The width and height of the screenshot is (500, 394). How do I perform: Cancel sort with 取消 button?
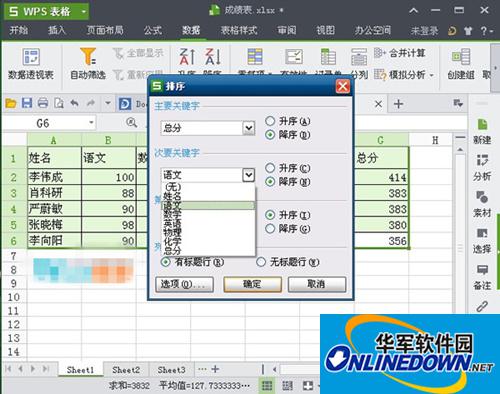[317, 284]
